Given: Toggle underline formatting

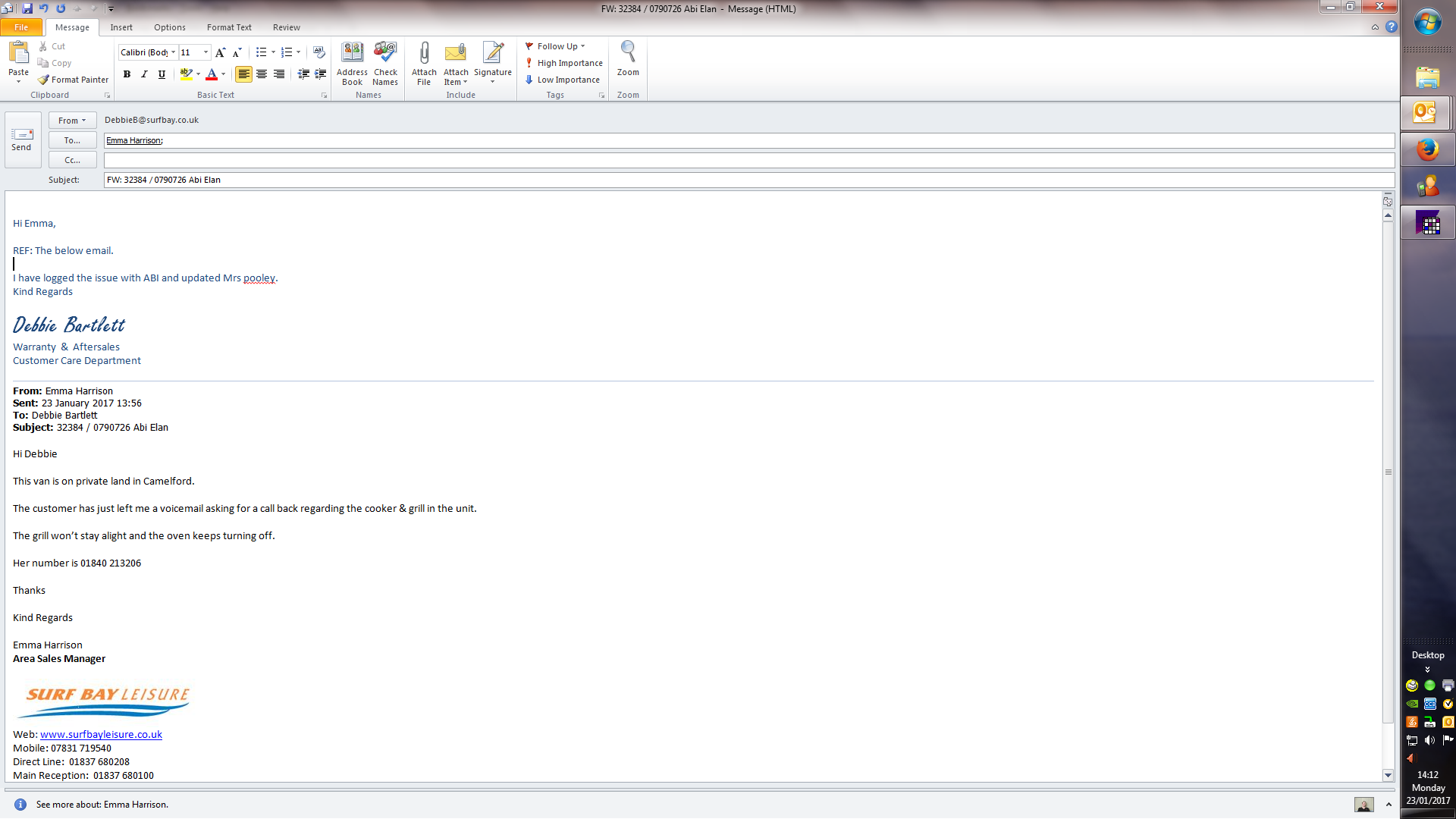Looking at the screenshot, I should tap(162, 74).
